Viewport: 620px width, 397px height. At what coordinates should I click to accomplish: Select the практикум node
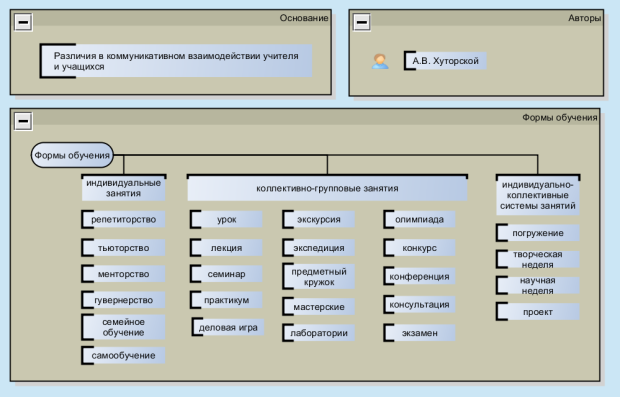click(226, 300)
